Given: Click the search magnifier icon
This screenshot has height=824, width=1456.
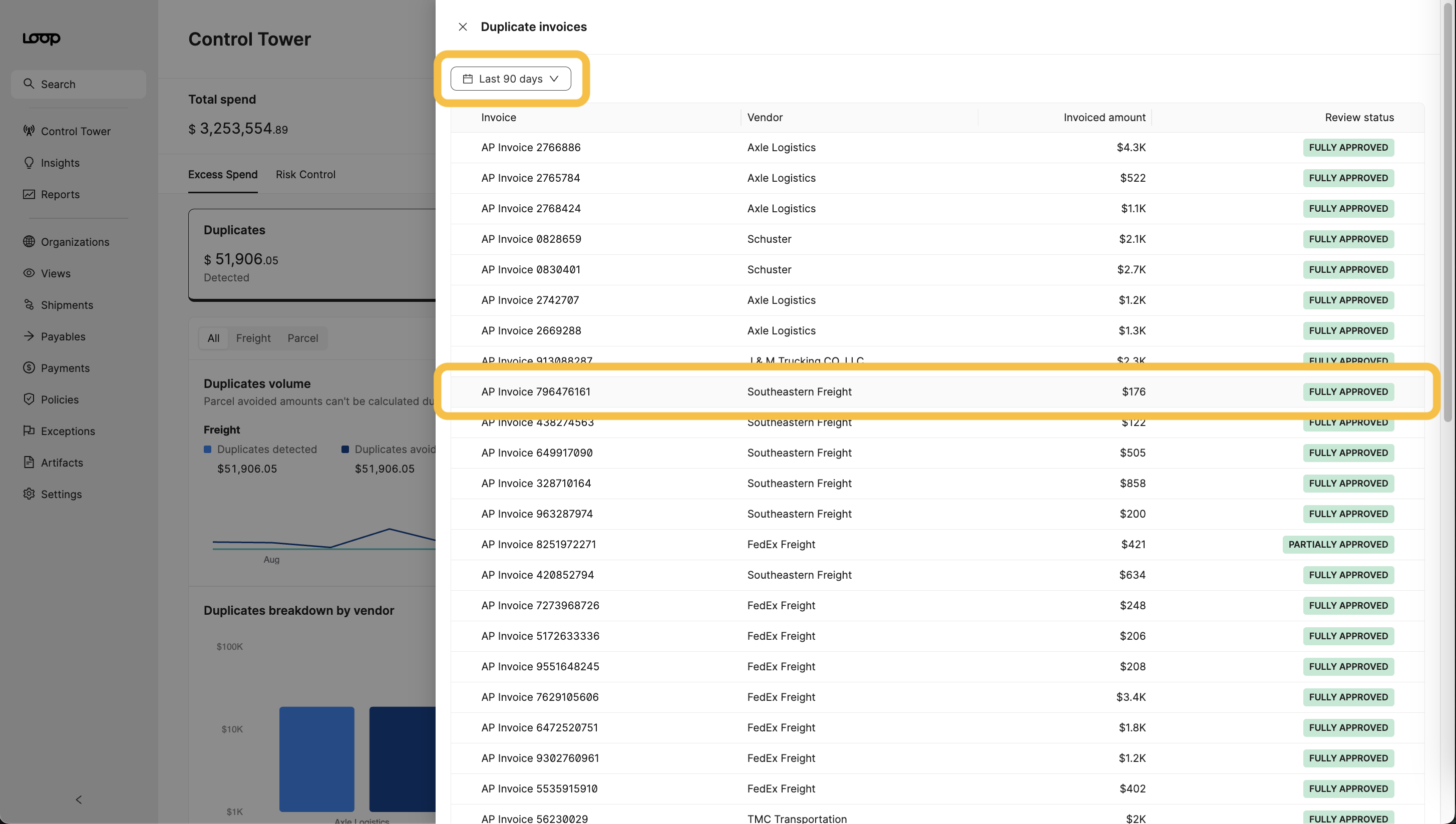Looking at the screenshot, I should coord(29,84).
